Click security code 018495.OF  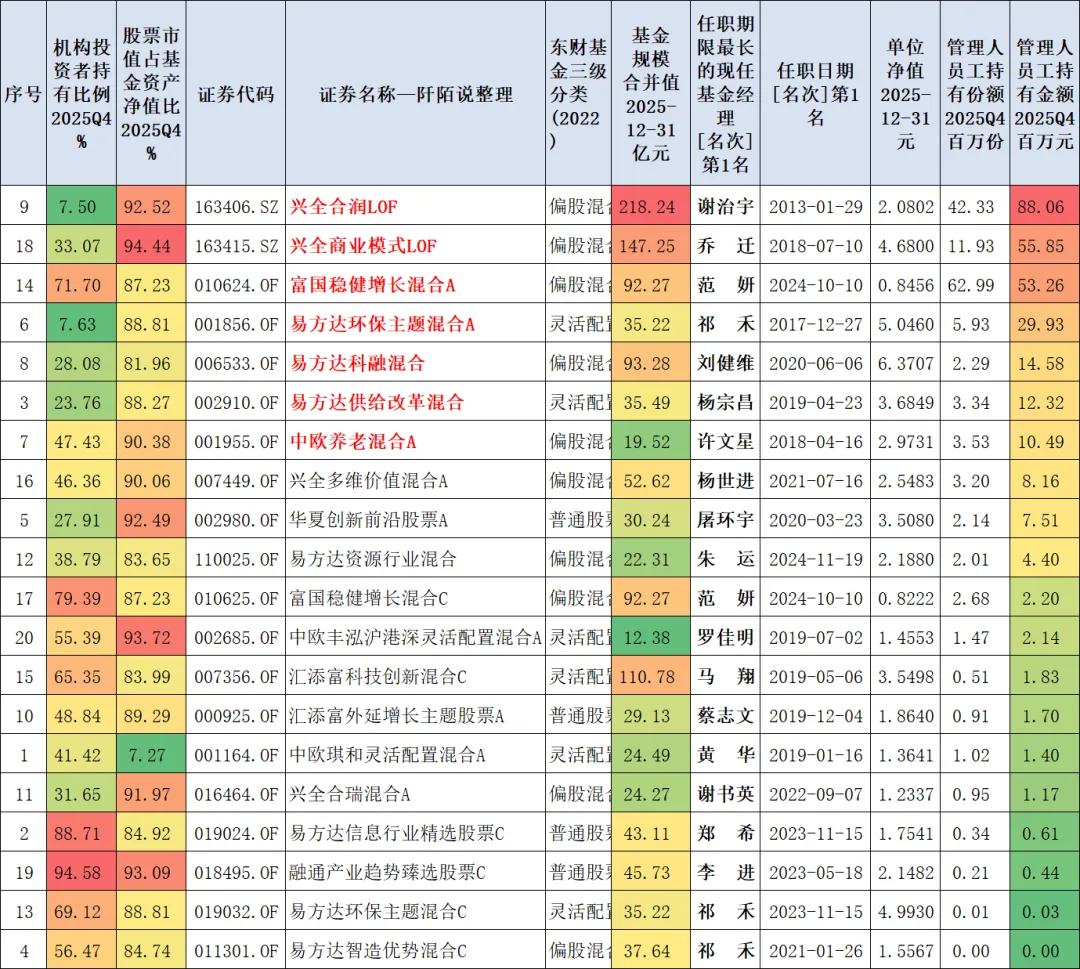236,873
